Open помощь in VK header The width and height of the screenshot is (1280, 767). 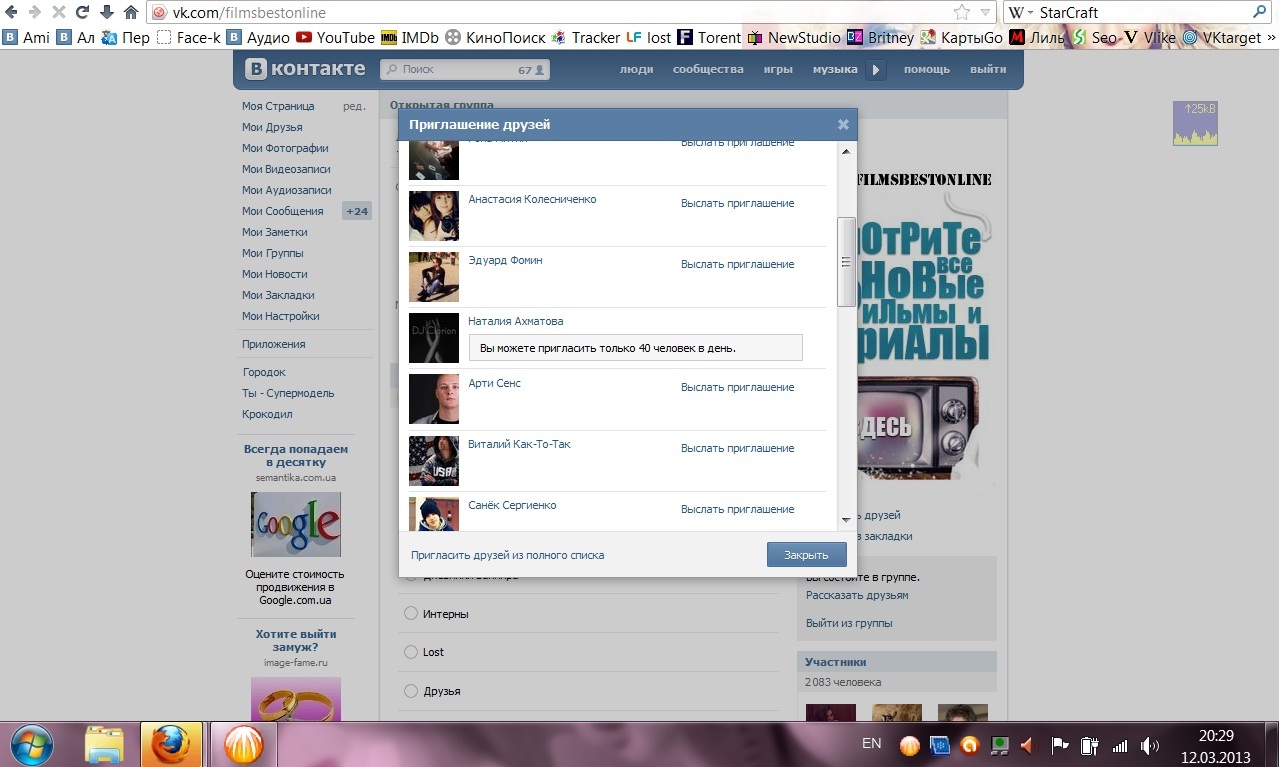927,69
